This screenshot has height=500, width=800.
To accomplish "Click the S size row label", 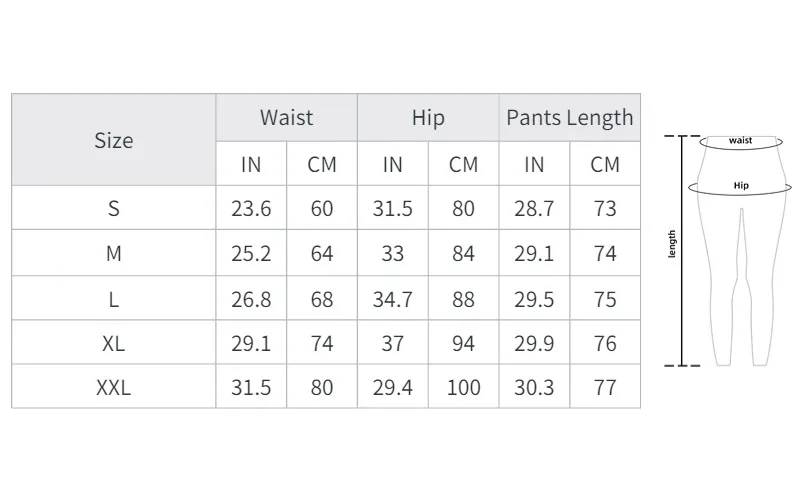I will 114,208.
